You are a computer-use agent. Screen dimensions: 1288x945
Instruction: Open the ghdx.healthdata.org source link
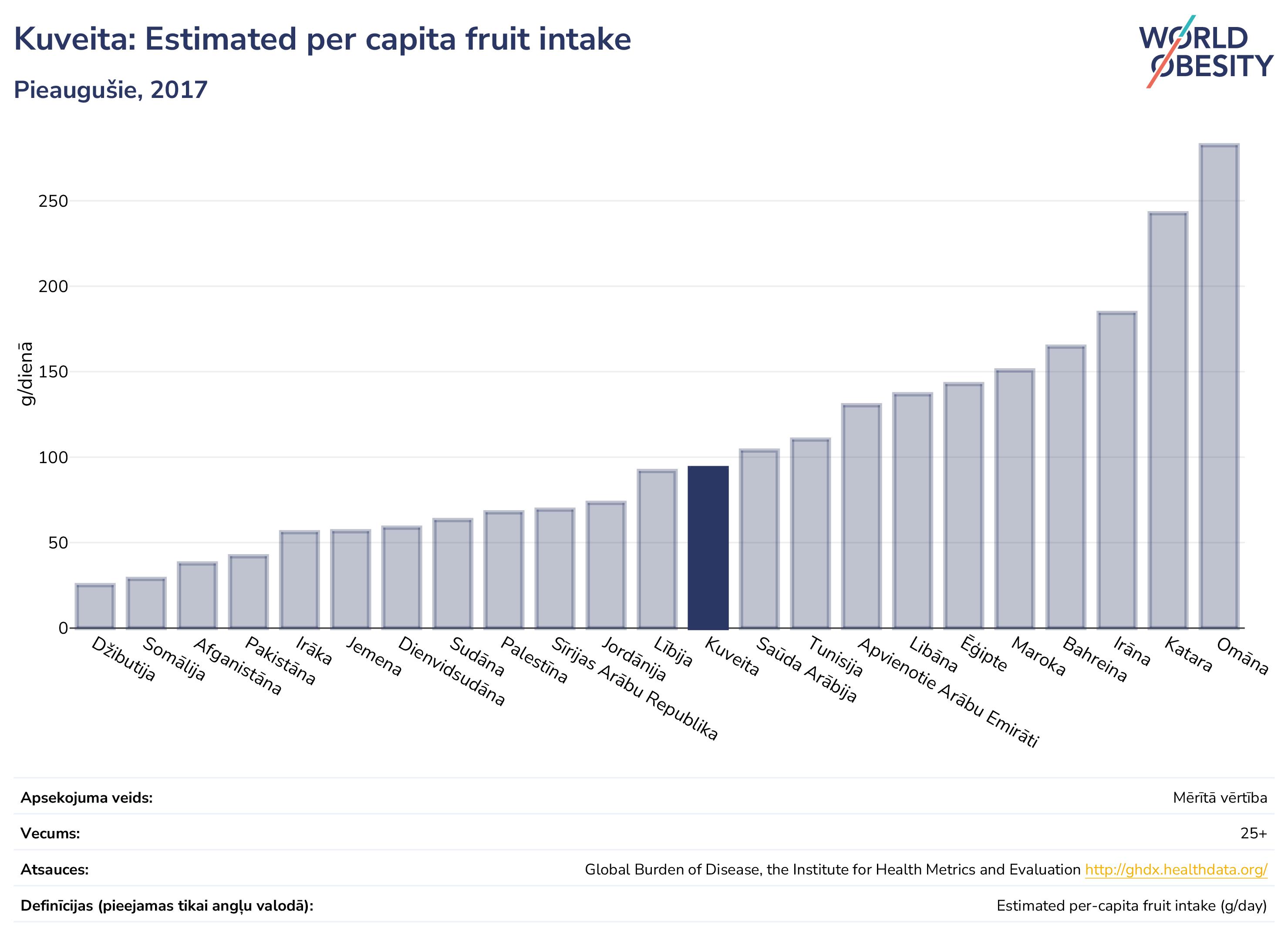tap(1176, 870)
